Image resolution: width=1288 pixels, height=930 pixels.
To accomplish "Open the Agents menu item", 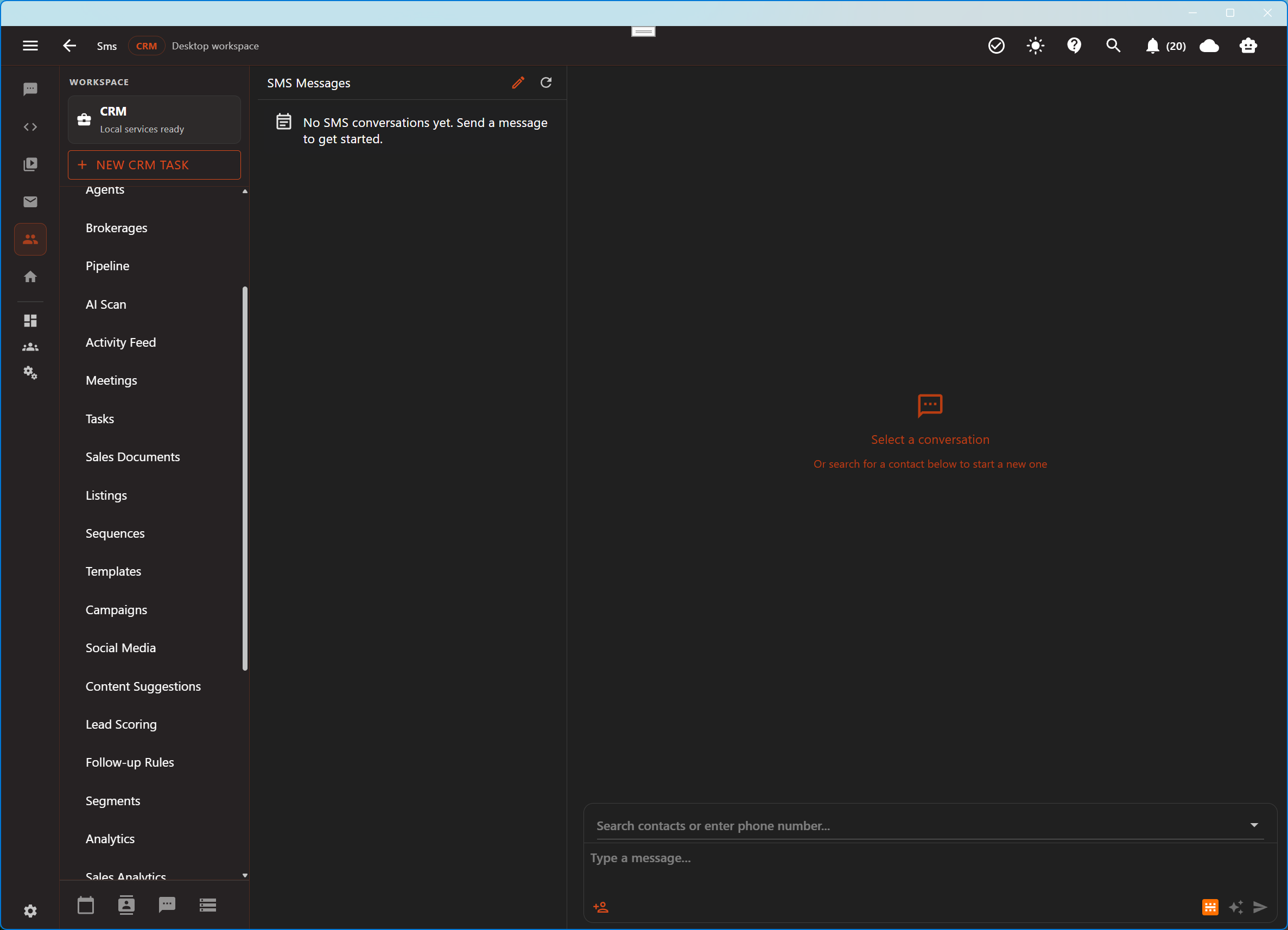I will pyautogui.click(x=105, y=189).
